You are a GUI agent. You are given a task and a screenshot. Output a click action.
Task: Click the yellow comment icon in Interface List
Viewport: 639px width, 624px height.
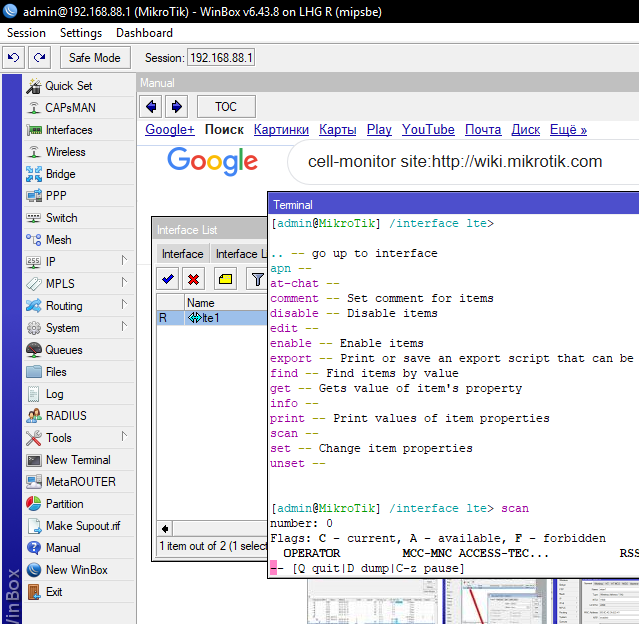[225, 279]
